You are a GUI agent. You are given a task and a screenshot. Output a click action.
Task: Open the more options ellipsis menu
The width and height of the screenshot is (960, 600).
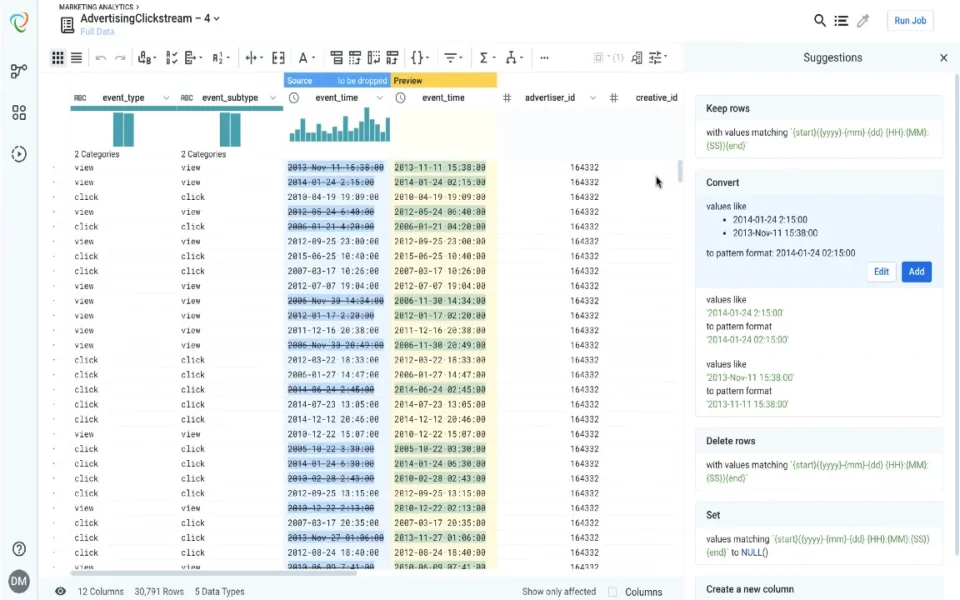click(544, 58)
